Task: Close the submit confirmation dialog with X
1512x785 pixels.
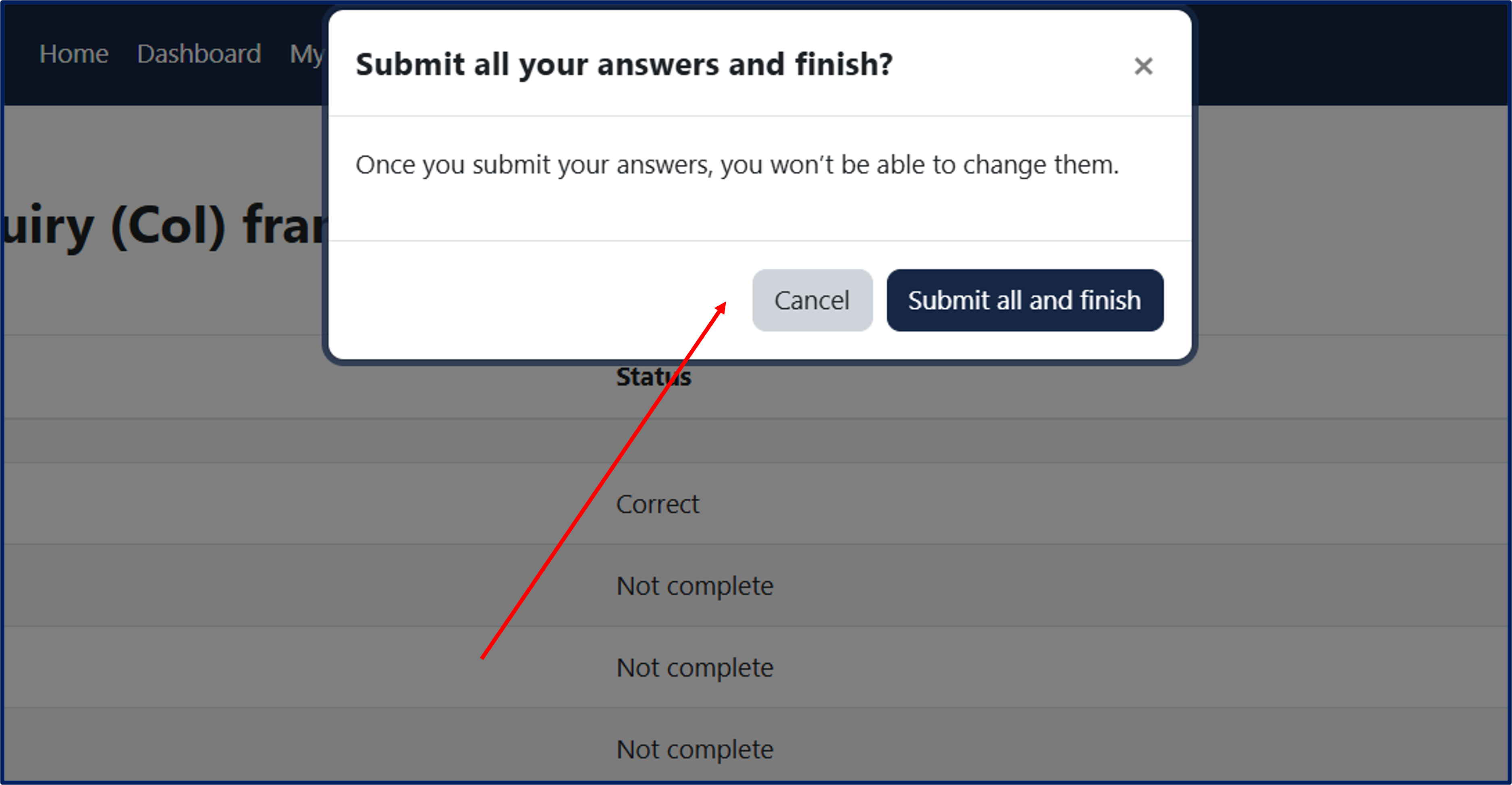Action: 1143,66
